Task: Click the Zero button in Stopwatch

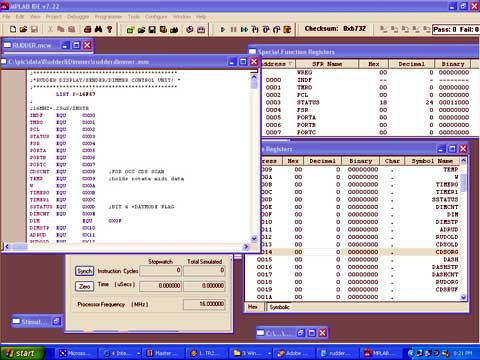Action: [84, 286]
